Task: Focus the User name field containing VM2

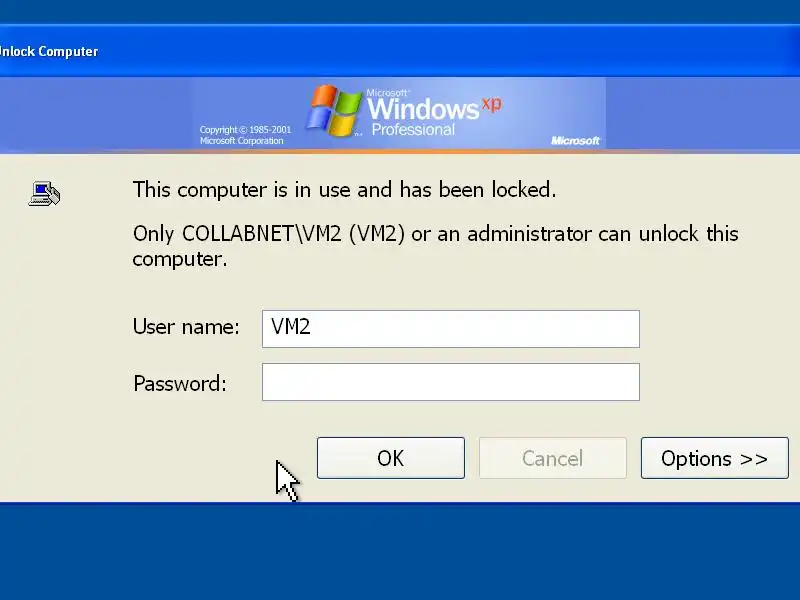Action: pos(451,329)
